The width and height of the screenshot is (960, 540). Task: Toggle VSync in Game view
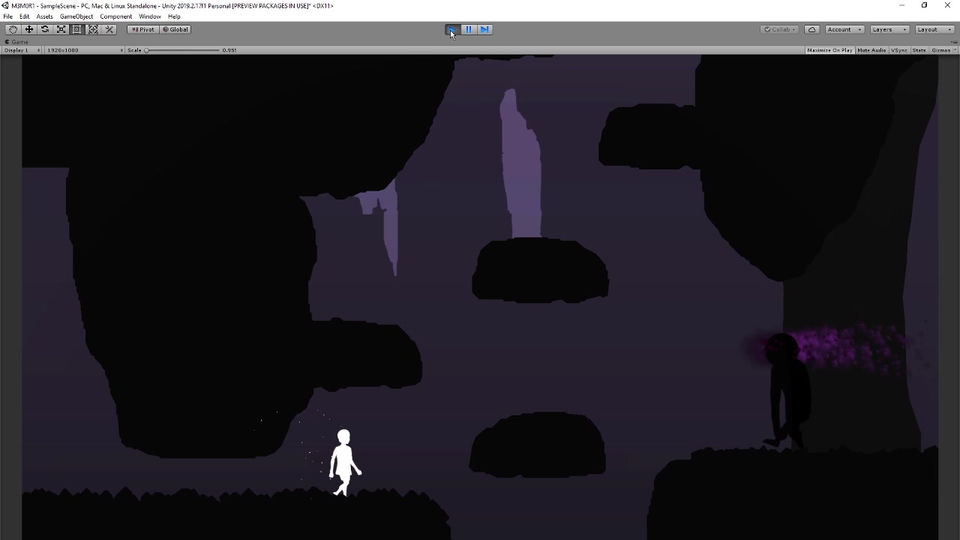click(899, 50)
